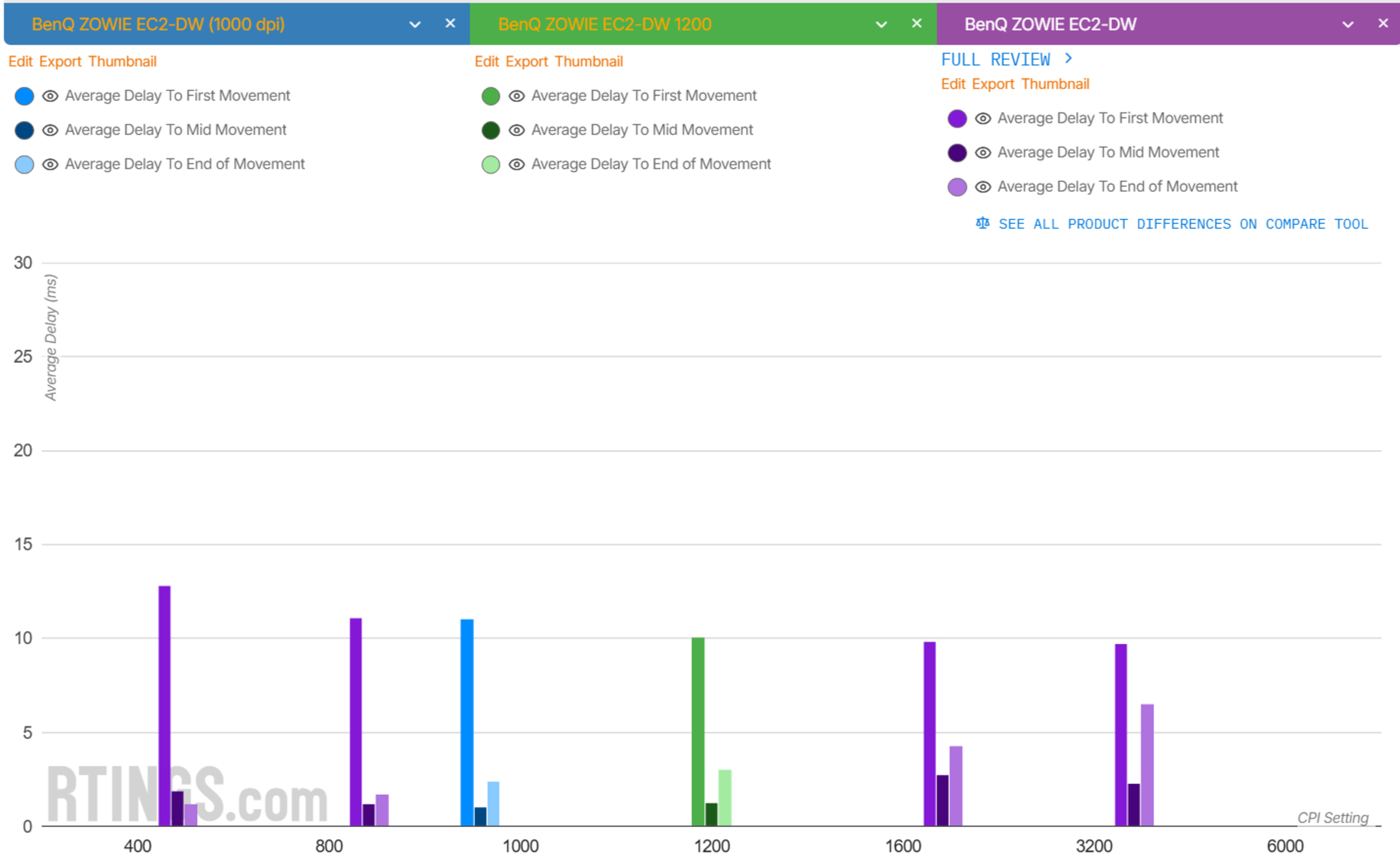
Task: Click Edit under the green product header
Action: point(487,61)
